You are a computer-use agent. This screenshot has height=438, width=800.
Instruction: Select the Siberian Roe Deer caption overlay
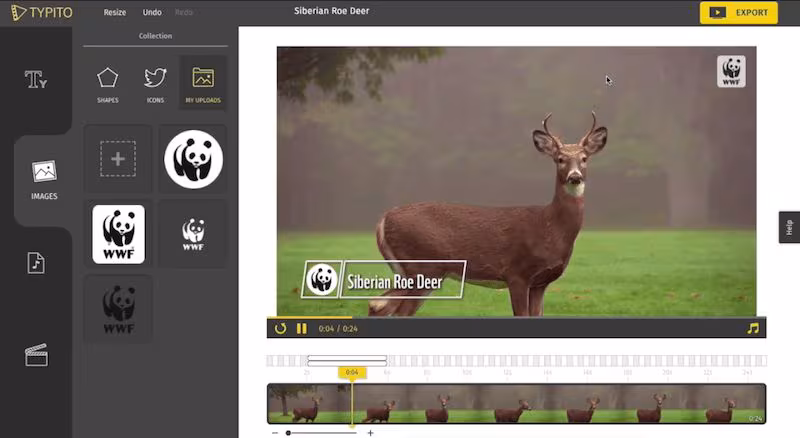pos(403,279)
